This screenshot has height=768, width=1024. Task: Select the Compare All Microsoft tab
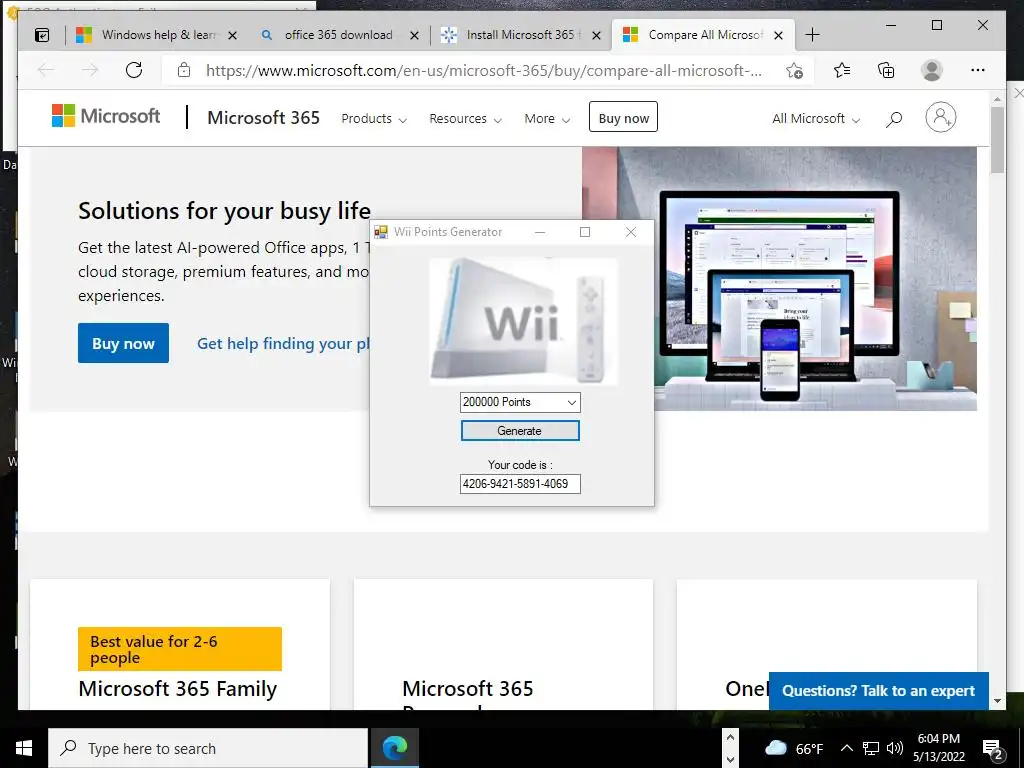click(703, 35)
